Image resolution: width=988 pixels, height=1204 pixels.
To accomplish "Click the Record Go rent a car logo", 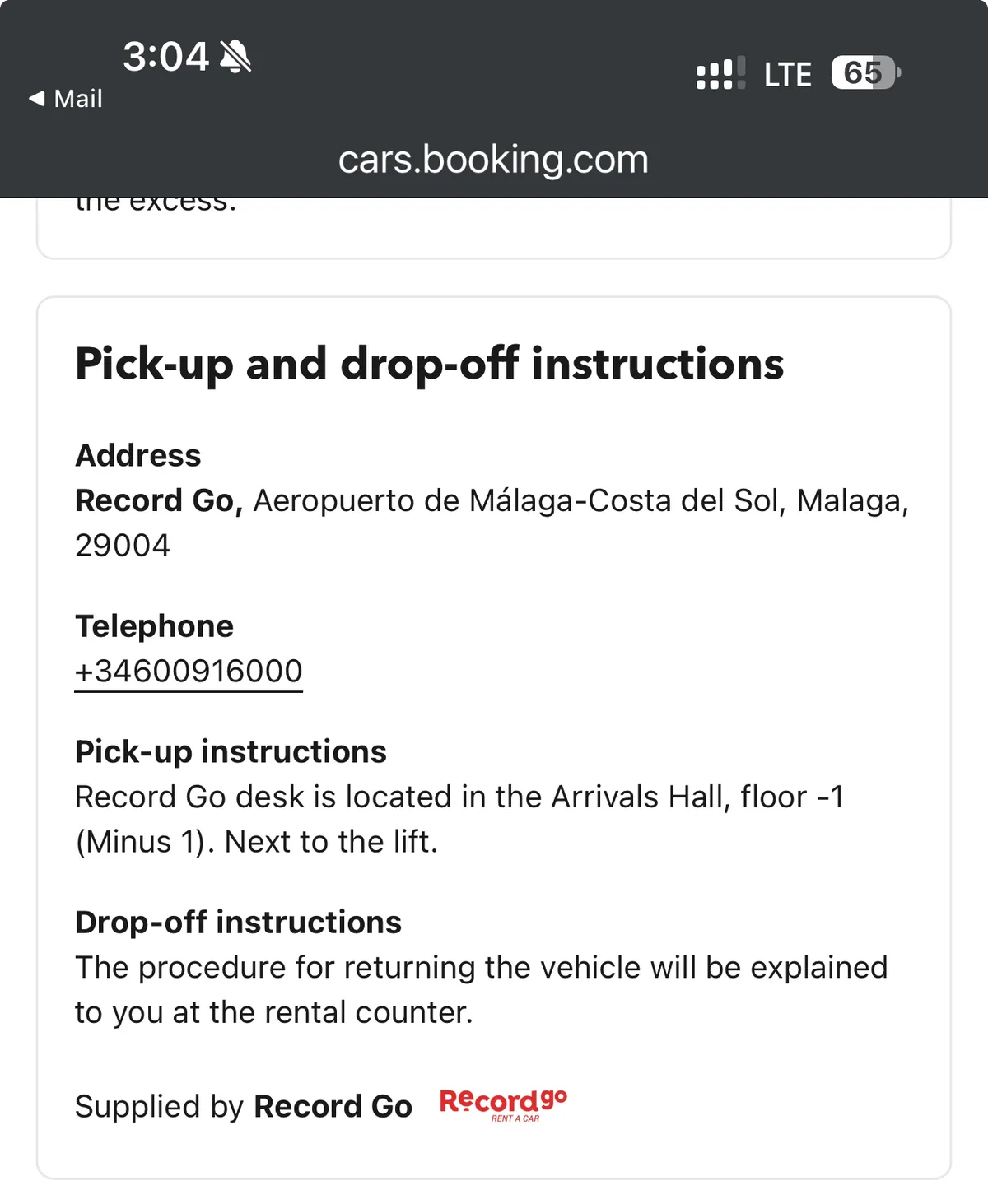I will (503, 1105).
